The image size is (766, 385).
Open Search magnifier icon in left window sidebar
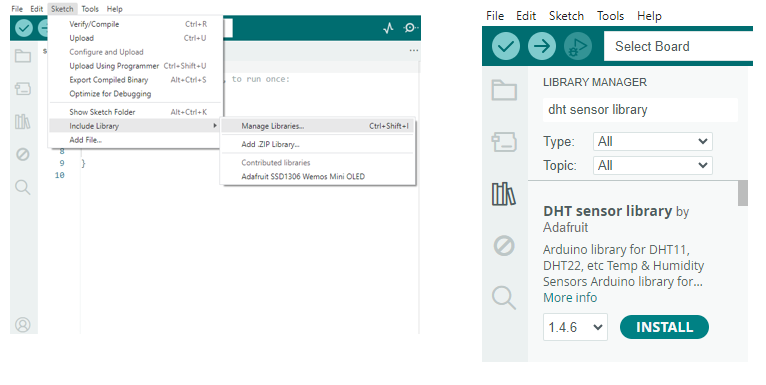[x=22, y=187]
